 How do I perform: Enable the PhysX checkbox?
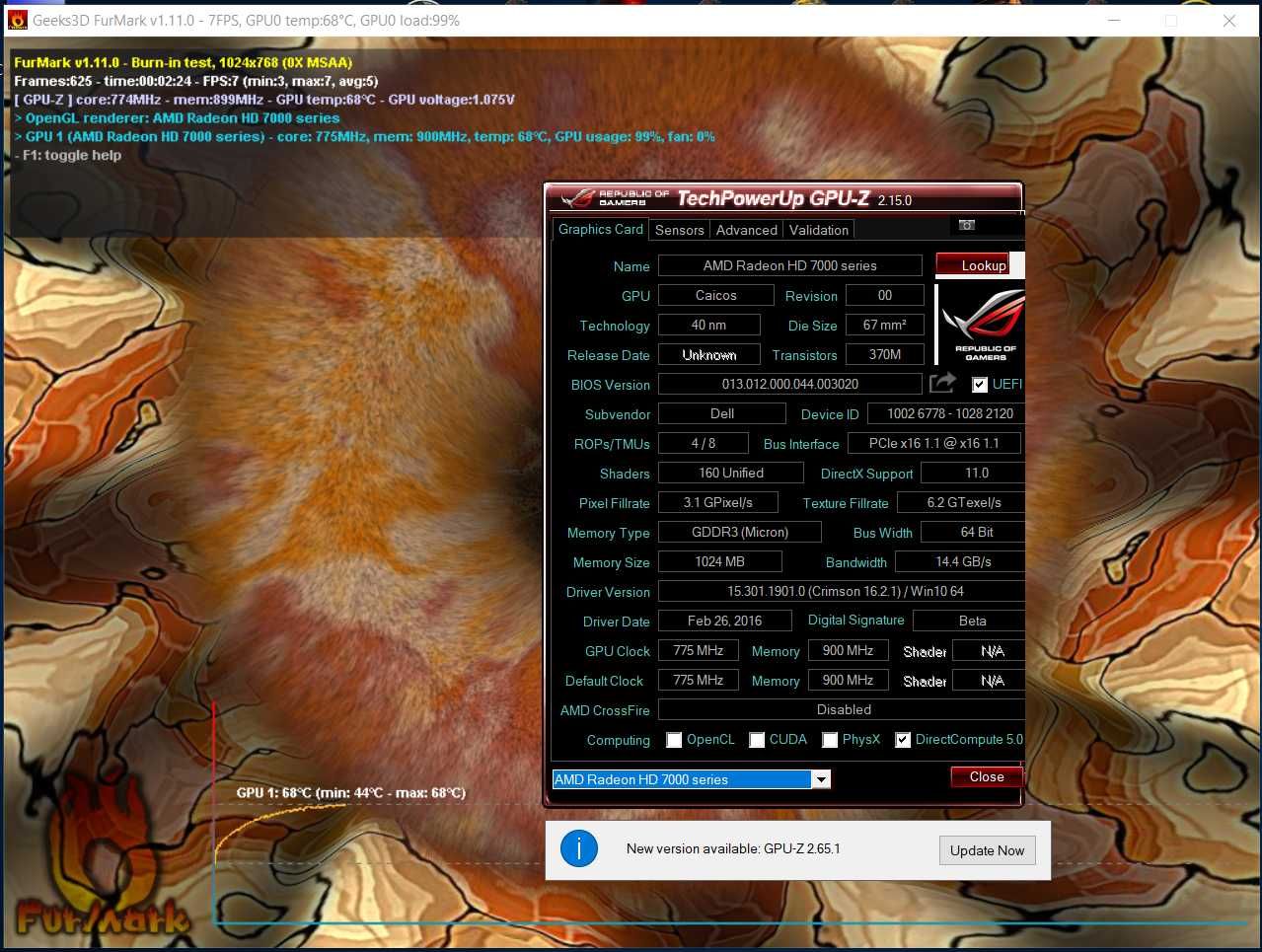[x=830, y=740]
